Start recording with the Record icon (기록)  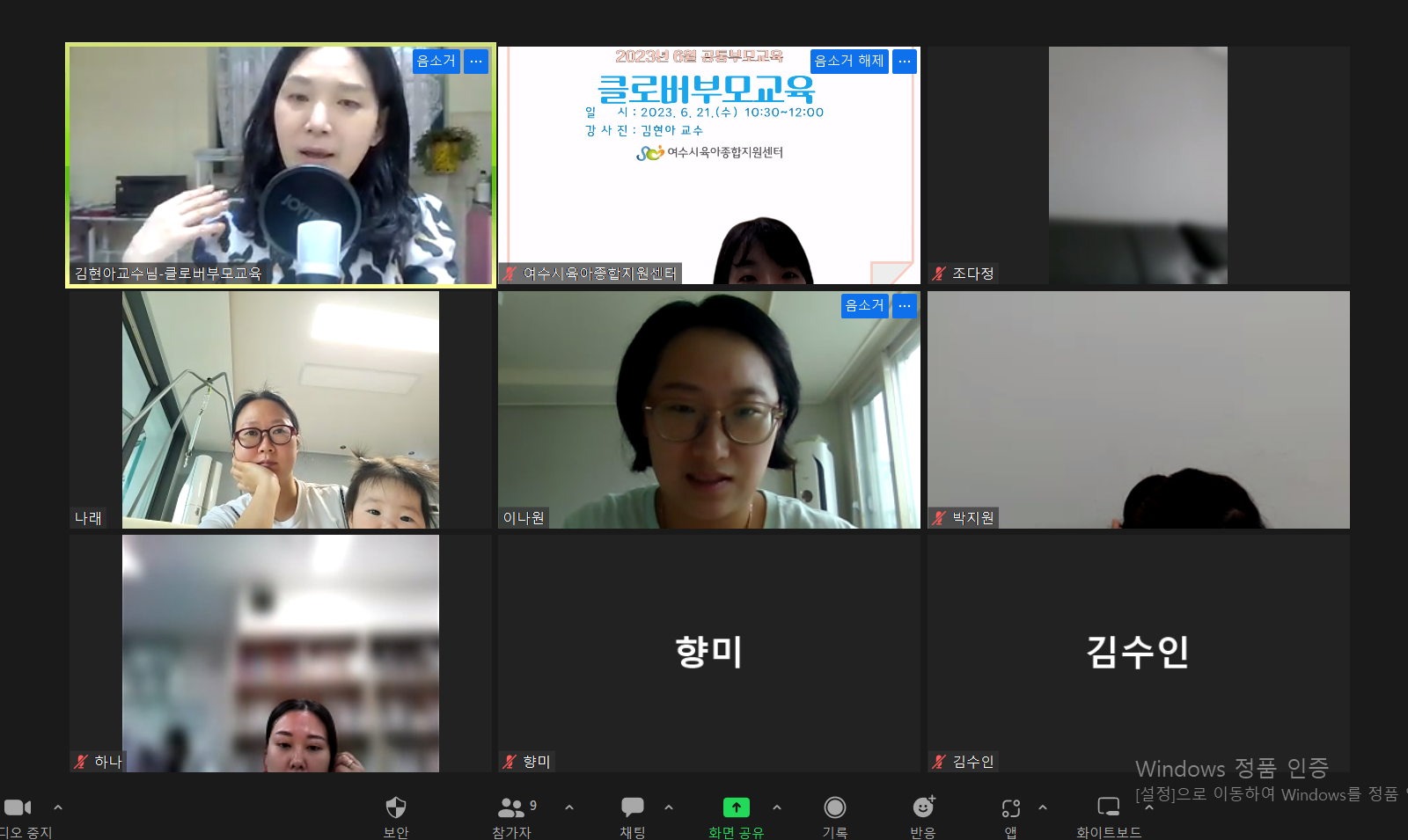point(835,807)
